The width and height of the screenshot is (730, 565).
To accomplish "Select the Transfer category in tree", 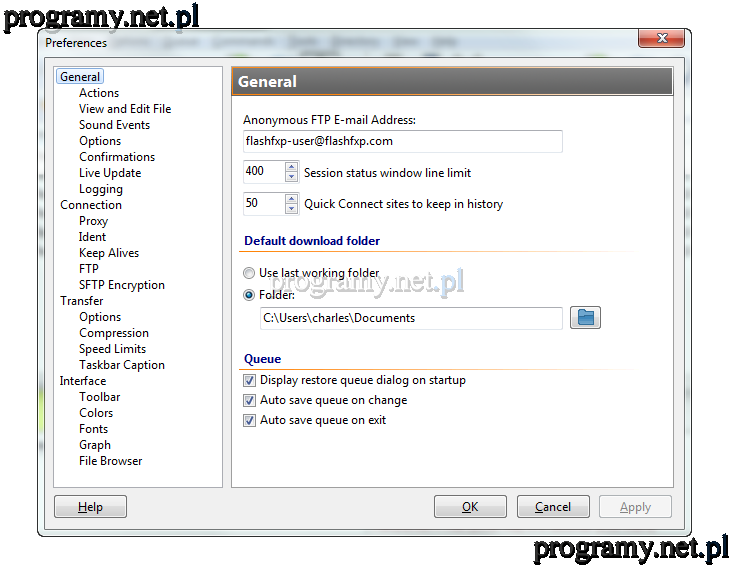I will point(81,301).
